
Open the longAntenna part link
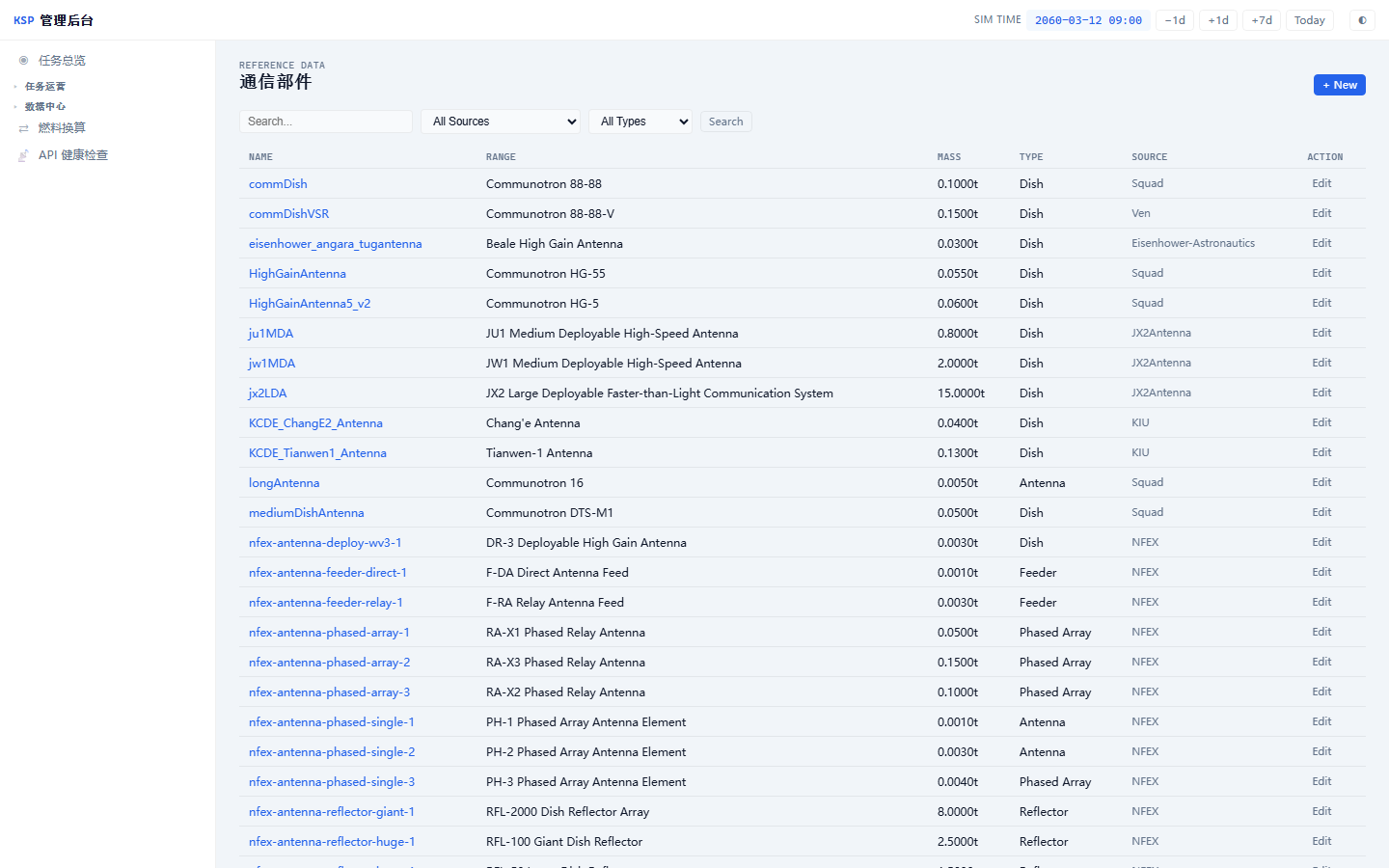284,482
